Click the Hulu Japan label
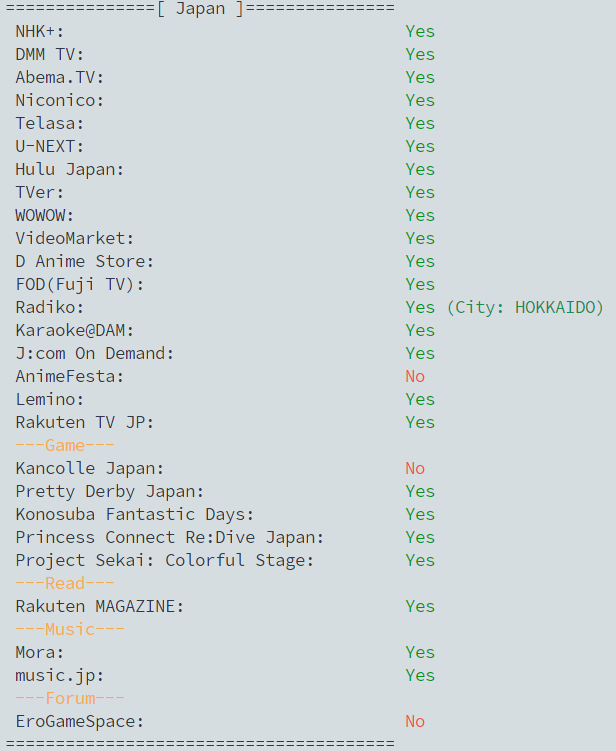 (70, 170)
